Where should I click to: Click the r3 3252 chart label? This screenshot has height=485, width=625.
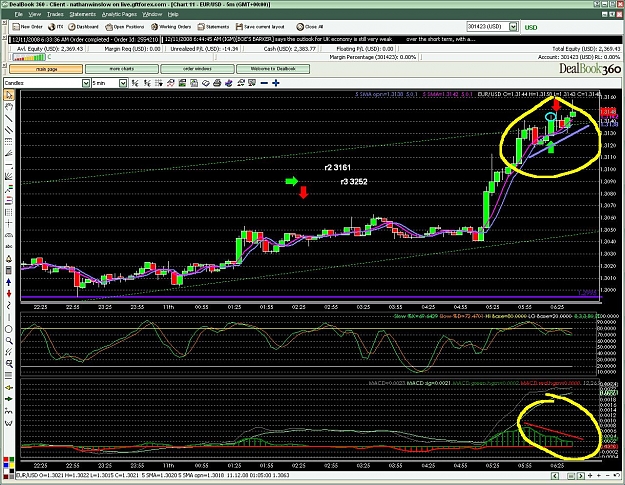354,182
